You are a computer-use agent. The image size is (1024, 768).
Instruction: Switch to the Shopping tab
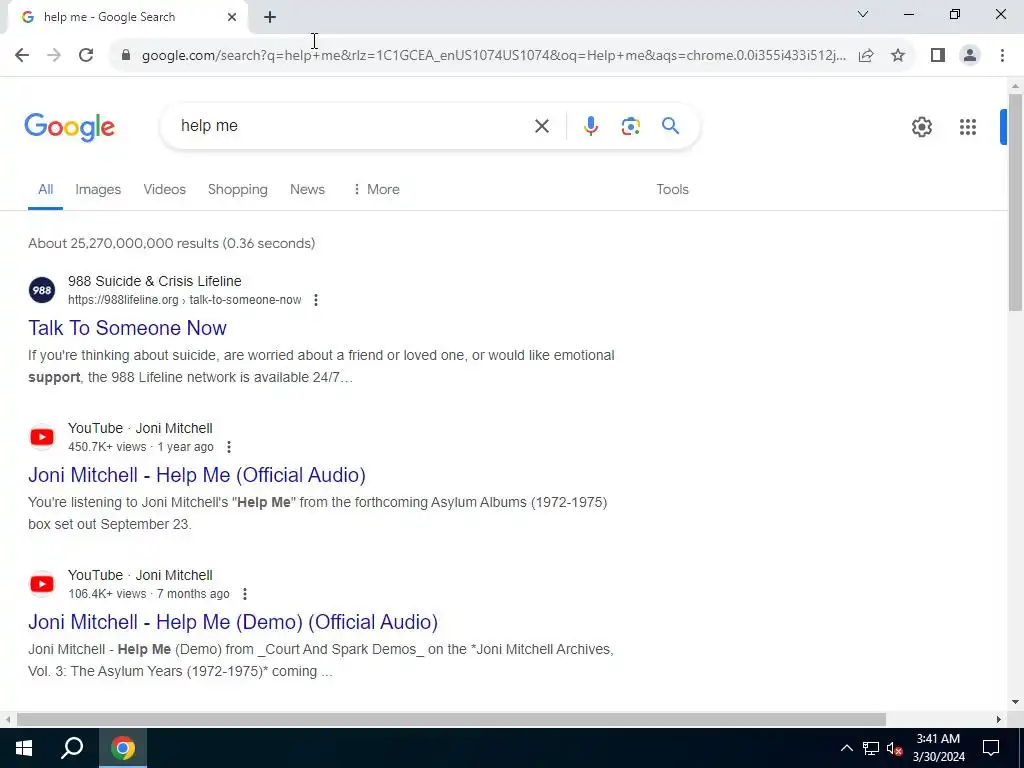pyautogui.click(x=238, y=189)
